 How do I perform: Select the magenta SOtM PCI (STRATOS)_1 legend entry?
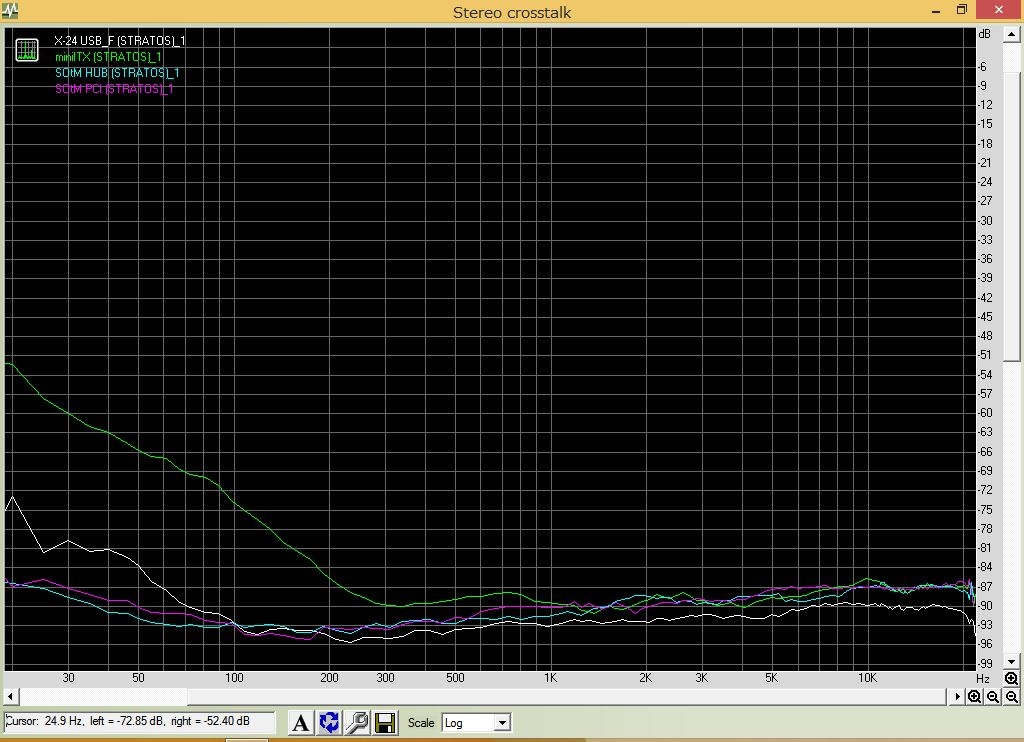[114, 89]
